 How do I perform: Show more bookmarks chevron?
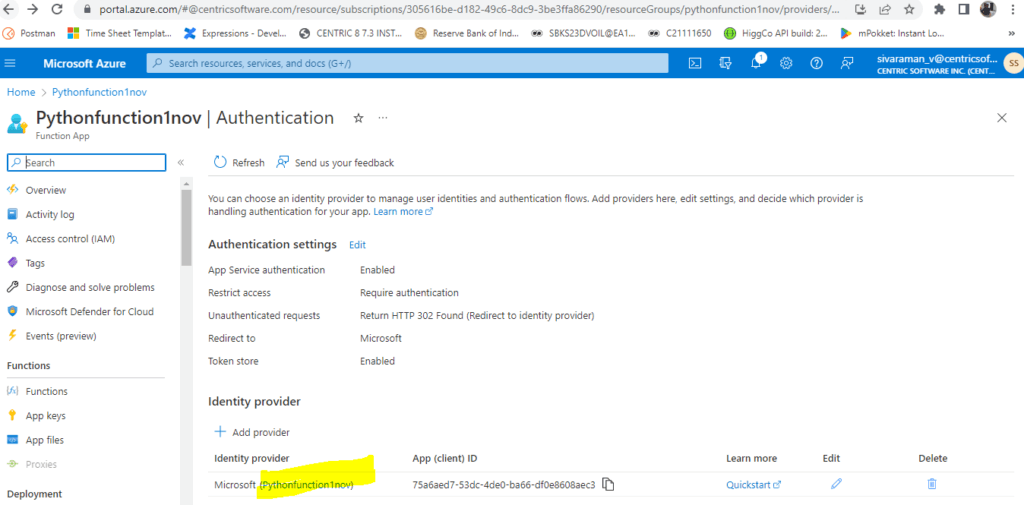point(1012,33)
